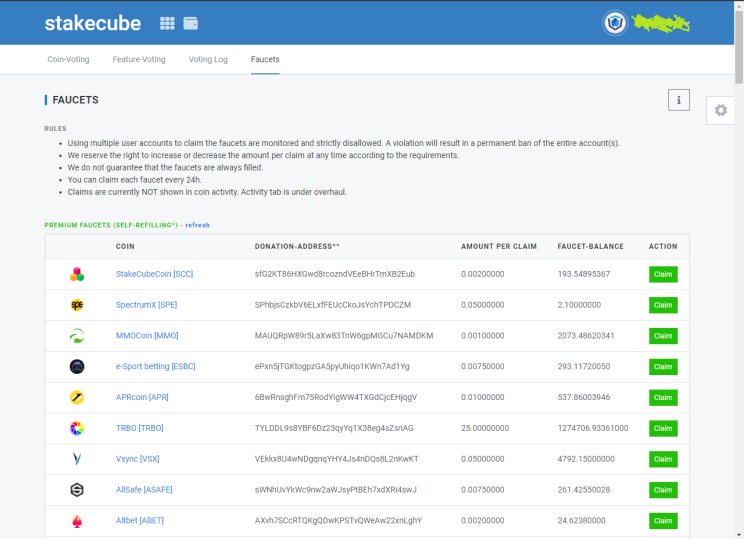Click the AllSafe hexagon logo icon

point(77,490)
